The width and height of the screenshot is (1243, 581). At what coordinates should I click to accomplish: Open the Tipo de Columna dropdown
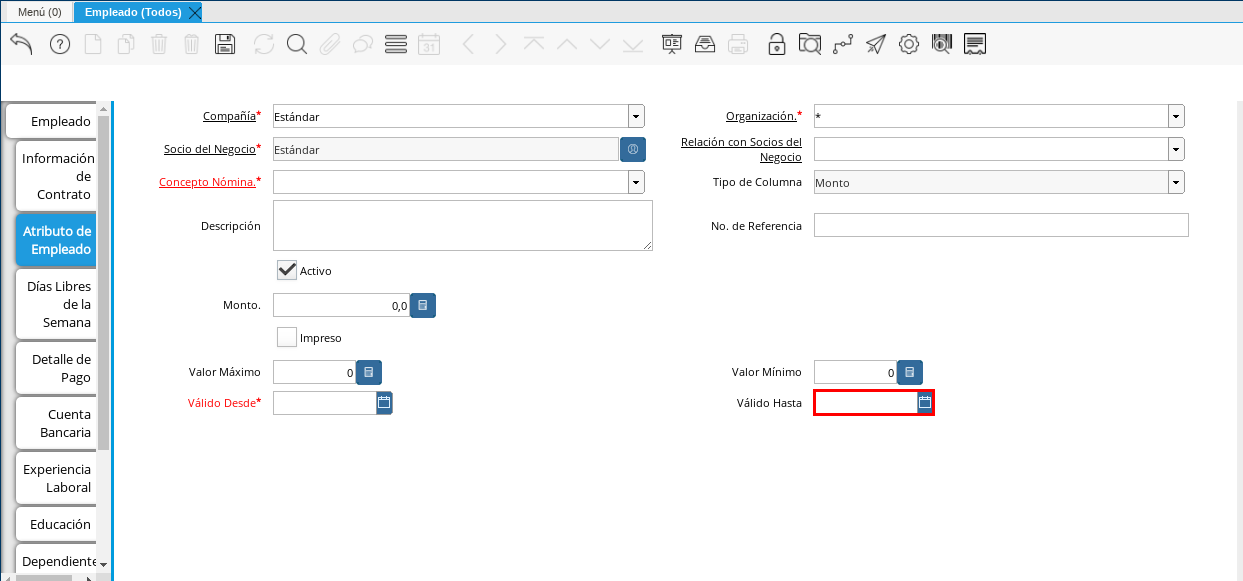pyautogui.click(x=1176, y=182)
